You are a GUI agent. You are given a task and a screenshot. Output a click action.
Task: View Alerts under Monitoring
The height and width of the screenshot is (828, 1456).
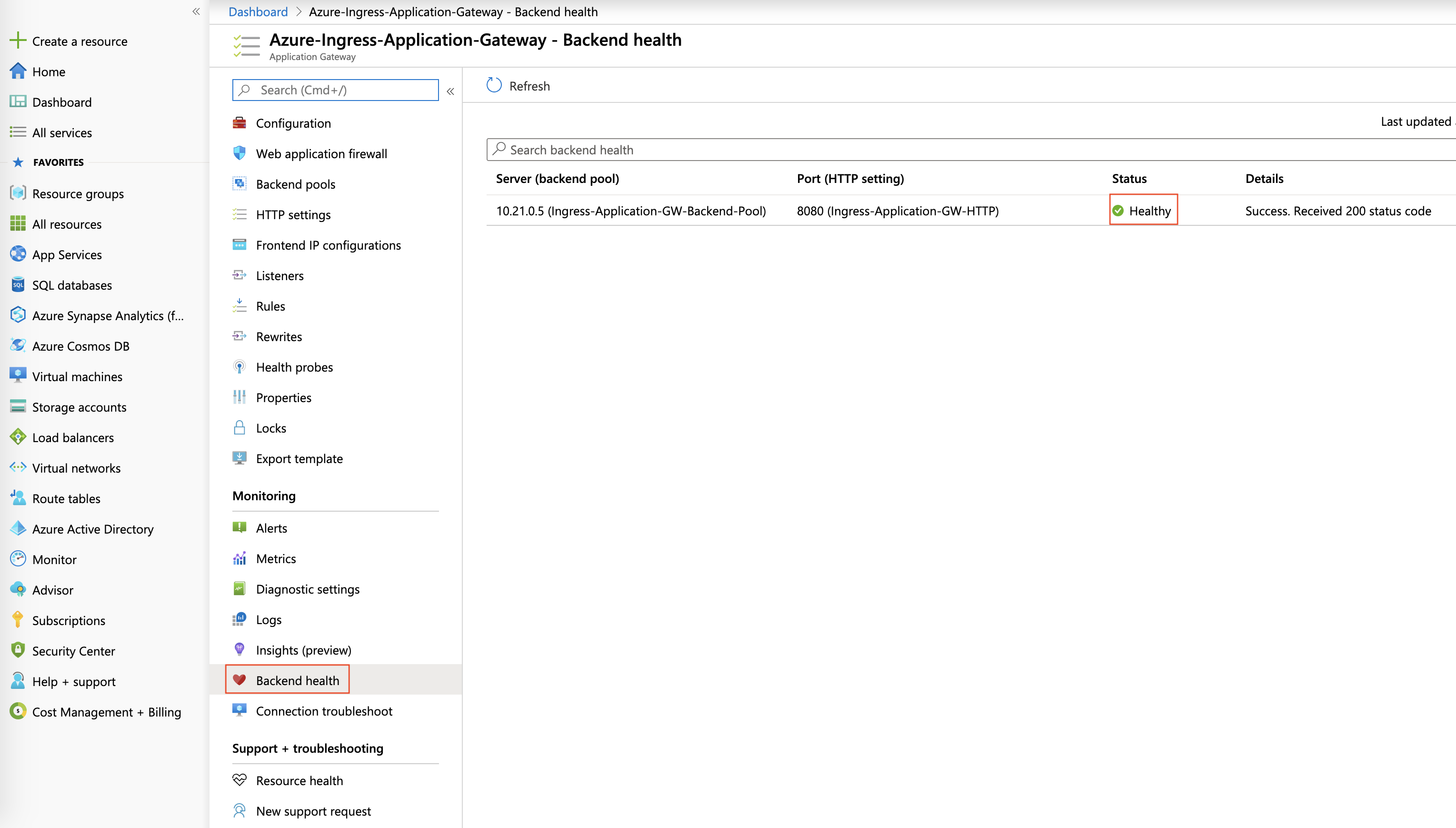[x=272, y=528]
